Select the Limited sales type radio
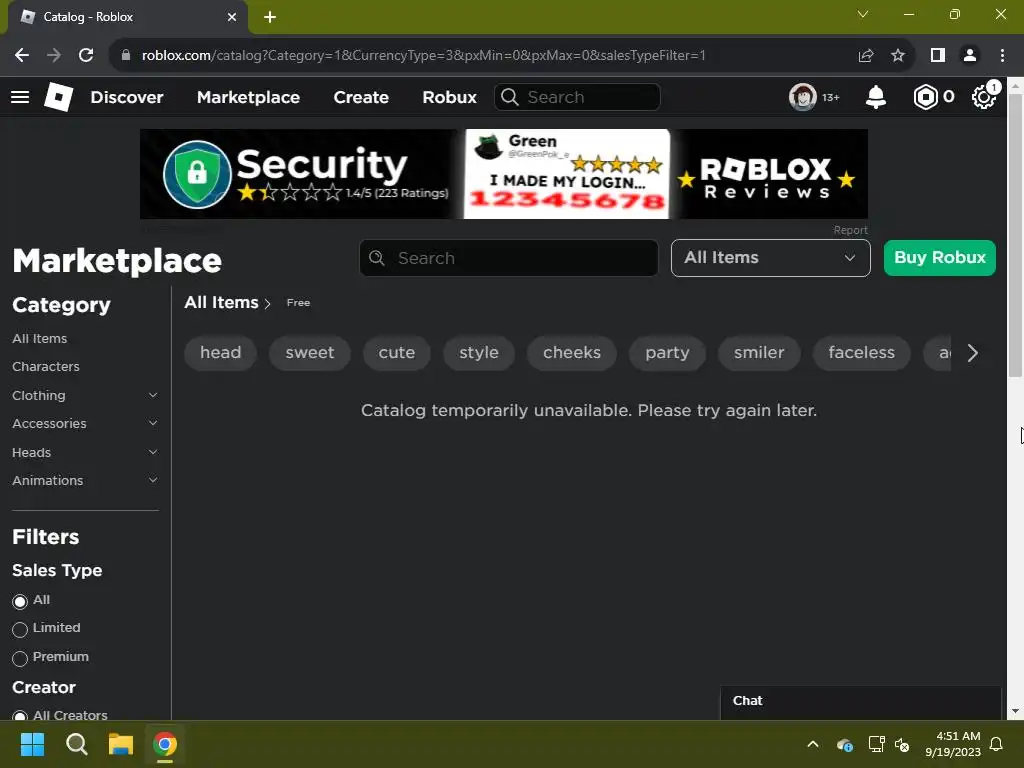The image size is (1024, 768). click(x=20, y=630)
